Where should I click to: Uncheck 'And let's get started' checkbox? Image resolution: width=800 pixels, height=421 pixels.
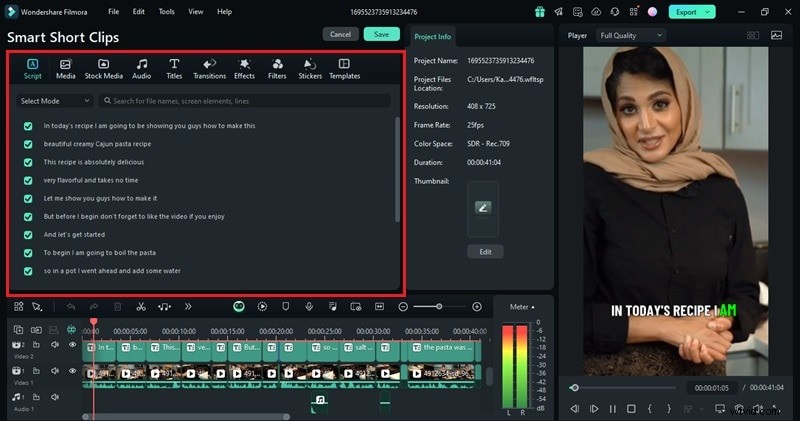(28, 235)
